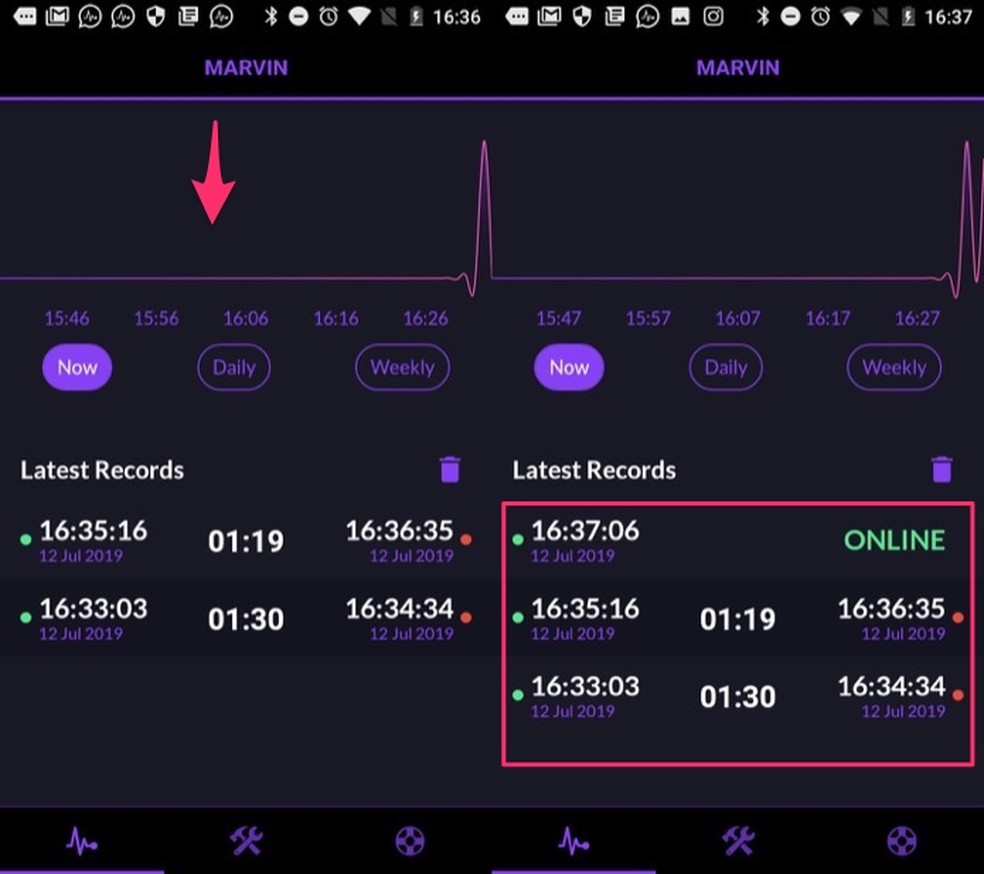Tap MARVIN title in right screen

[738, 68]
